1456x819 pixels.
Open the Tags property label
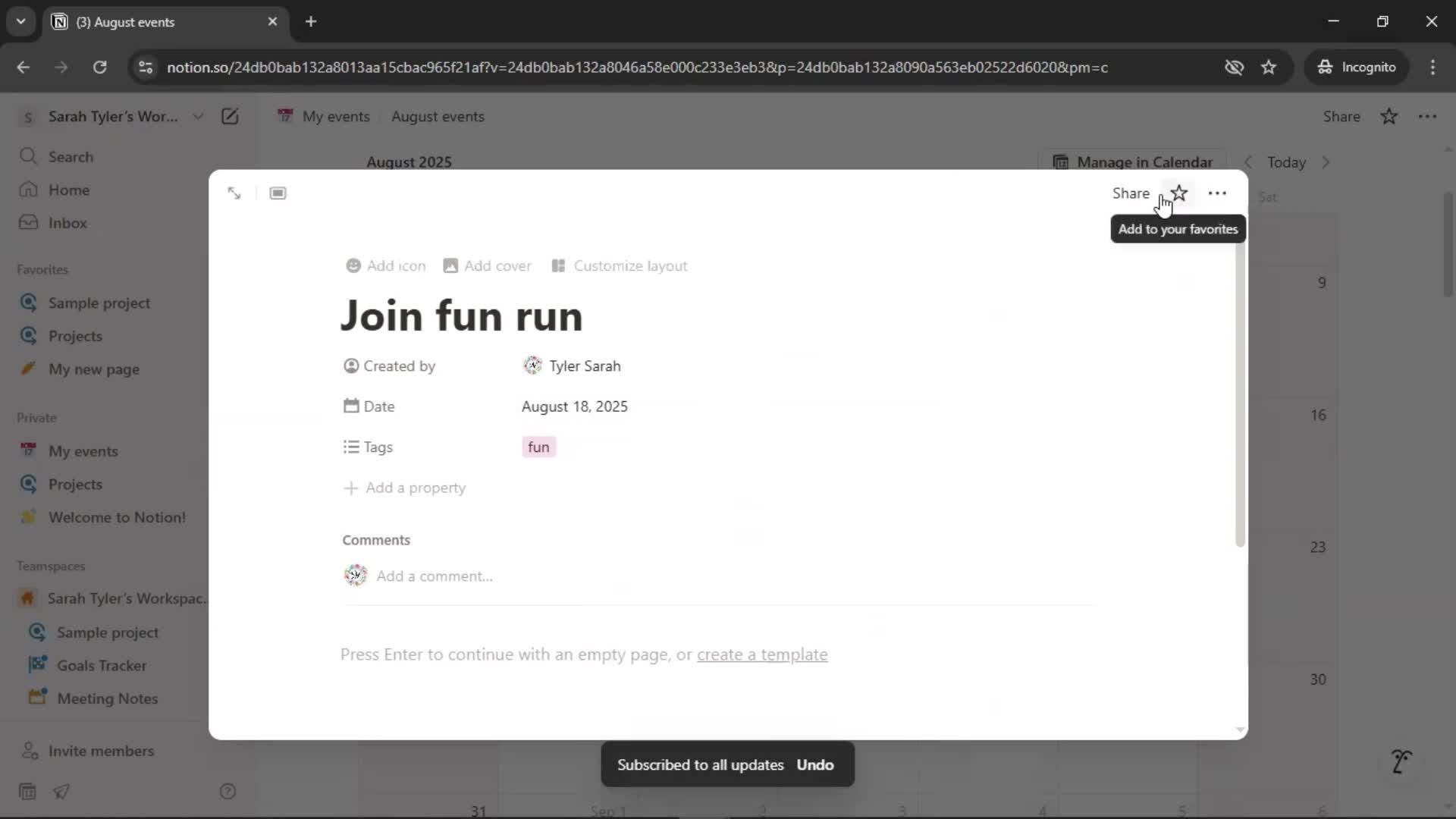pyautogui.click(x=368, y=447)
